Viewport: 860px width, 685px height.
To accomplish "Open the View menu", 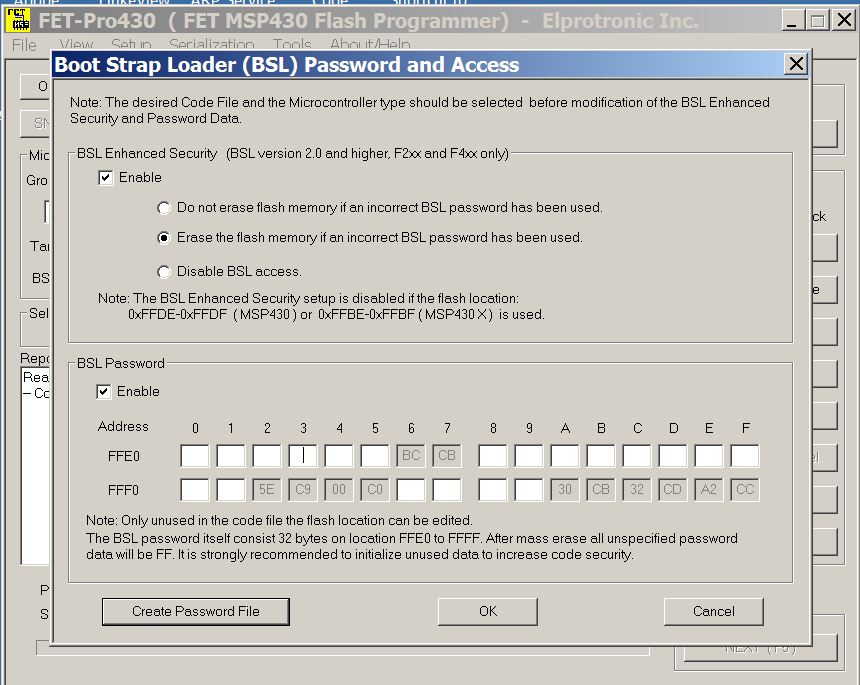I will point(76,44).
